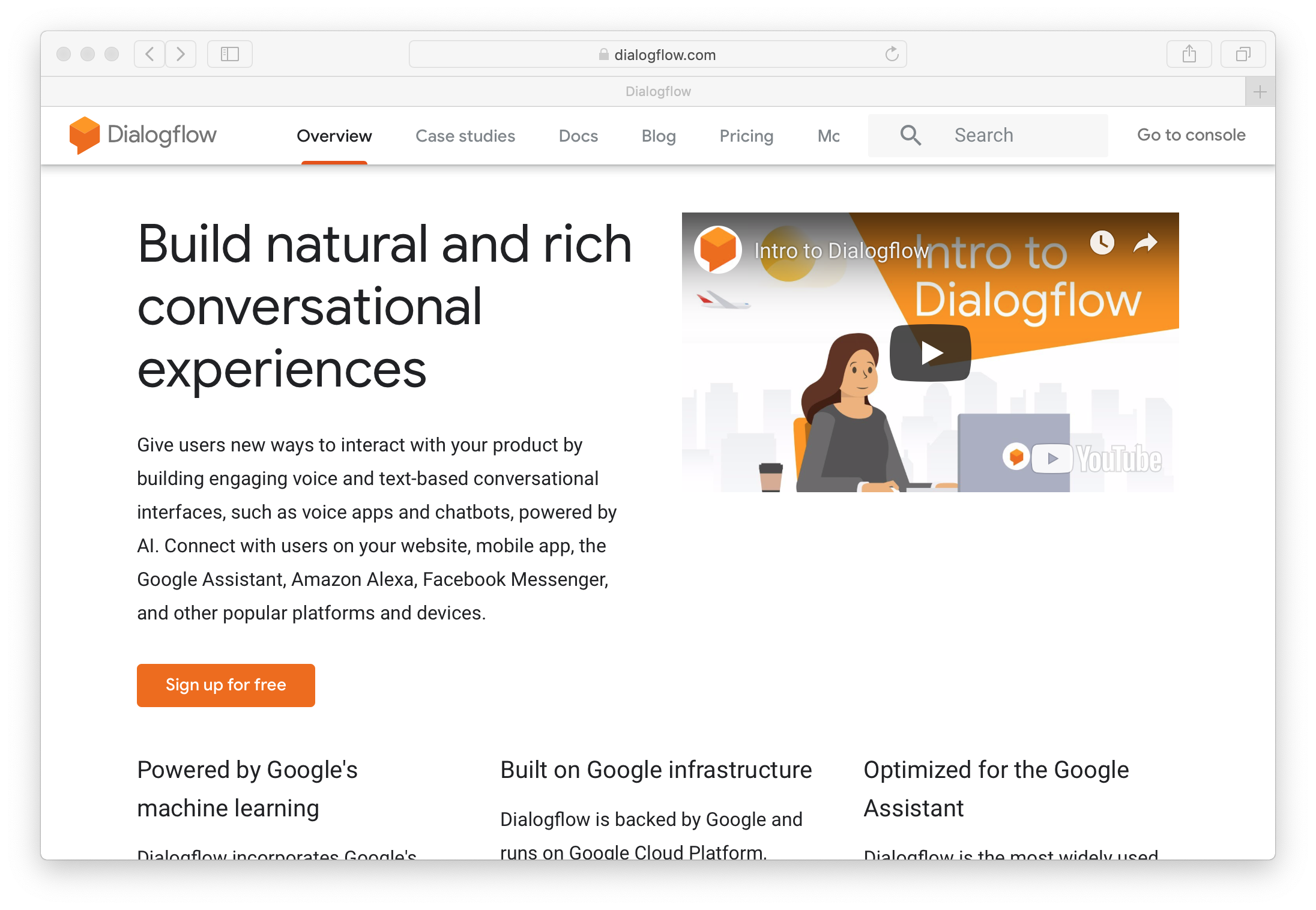Show all tabs overview button
Viewport: 1316px width, 910px height.
click(1243, 54)
